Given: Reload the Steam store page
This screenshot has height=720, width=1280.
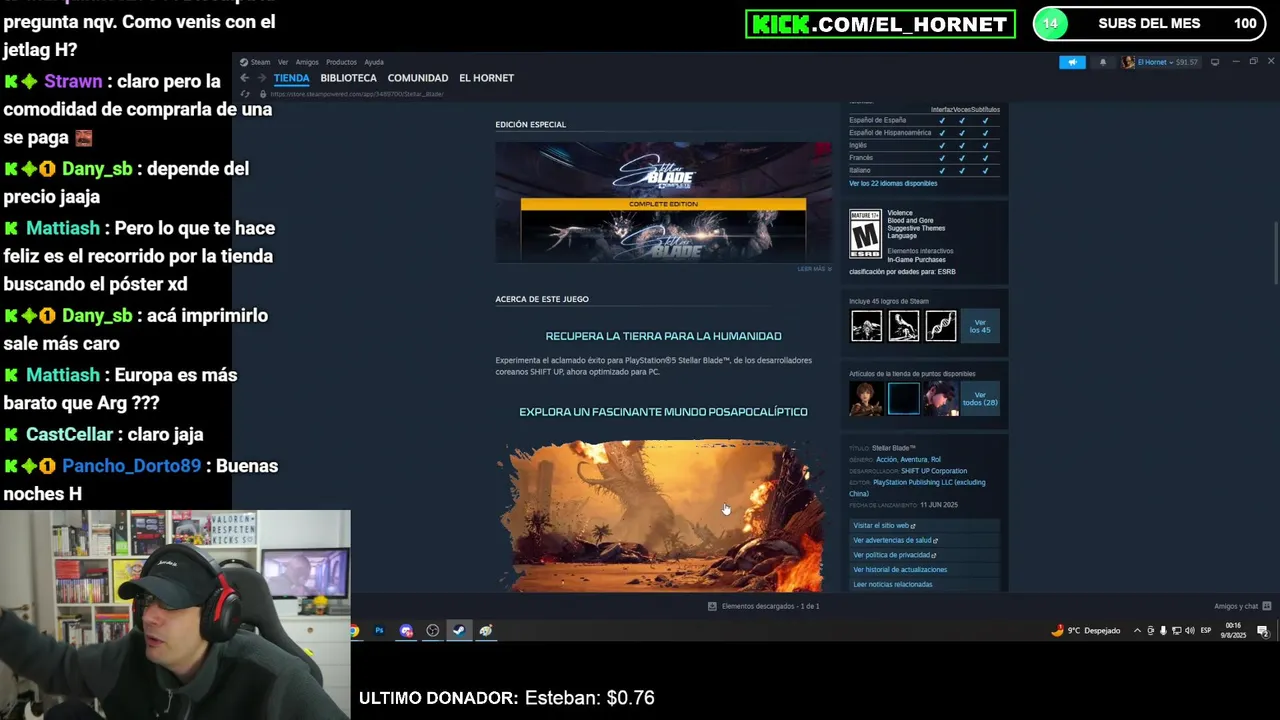Looking at the screenshot, I should coord(245,94).
